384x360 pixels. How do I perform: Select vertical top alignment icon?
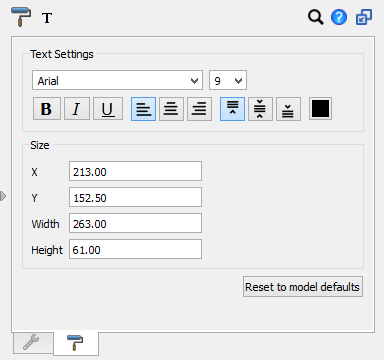coord(232,109)
